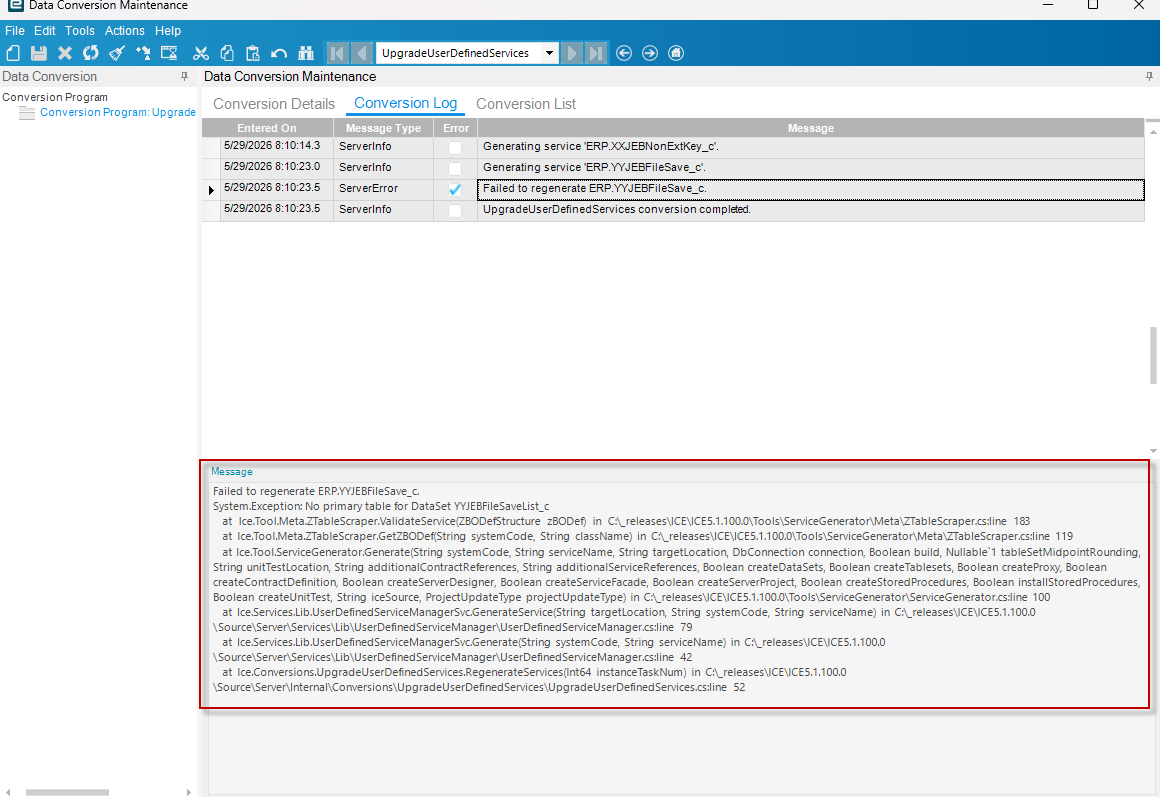Click the Refresh arrows toolbar icon
Viewport: 1160px width, 797px height.
point(91,53)
